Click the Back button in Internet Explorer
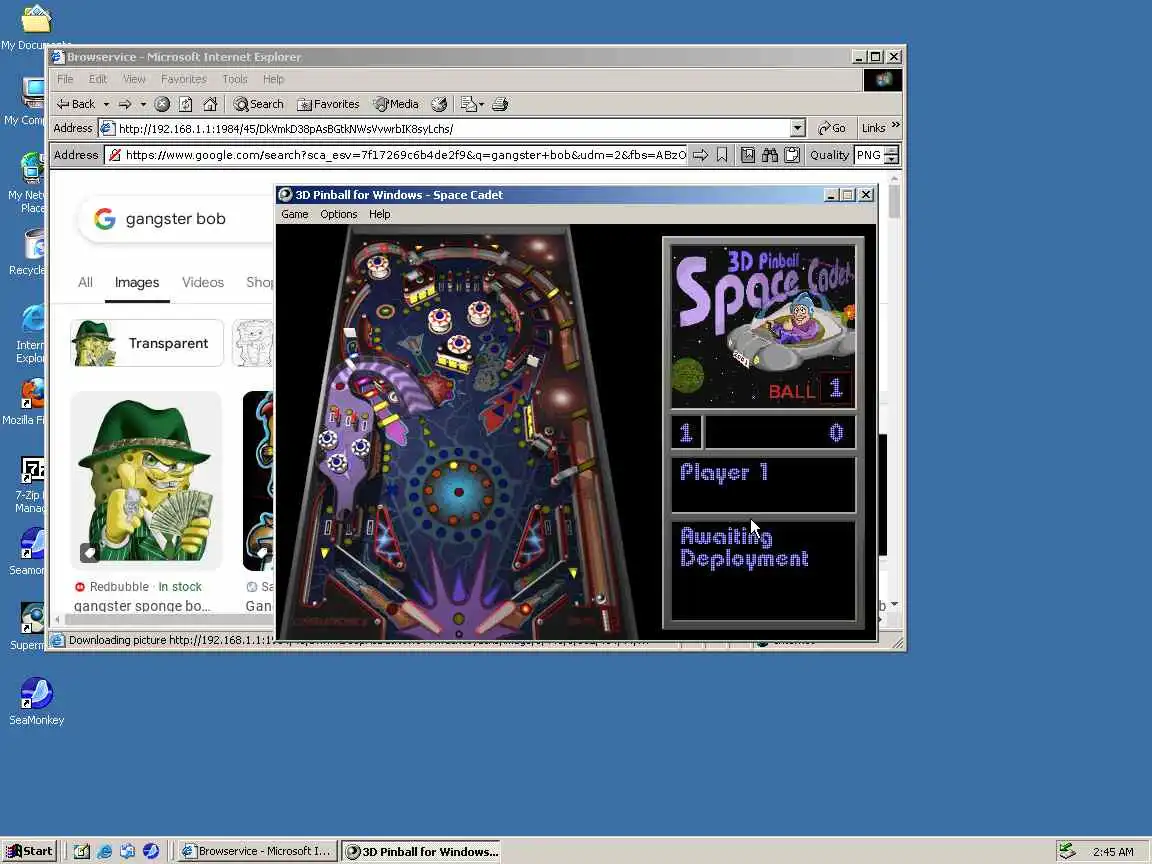The width and height of the screenshot is (1152, 864). [76, 104]
